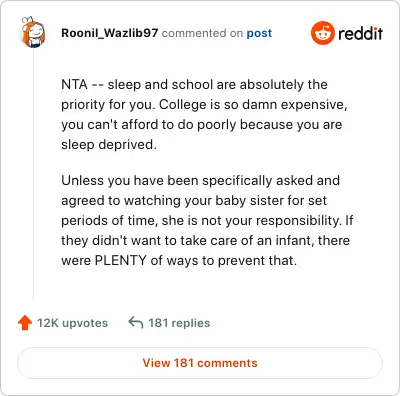
Task: Click the capitalized word "PLENTY" in the comment
Action: (121, 260)
